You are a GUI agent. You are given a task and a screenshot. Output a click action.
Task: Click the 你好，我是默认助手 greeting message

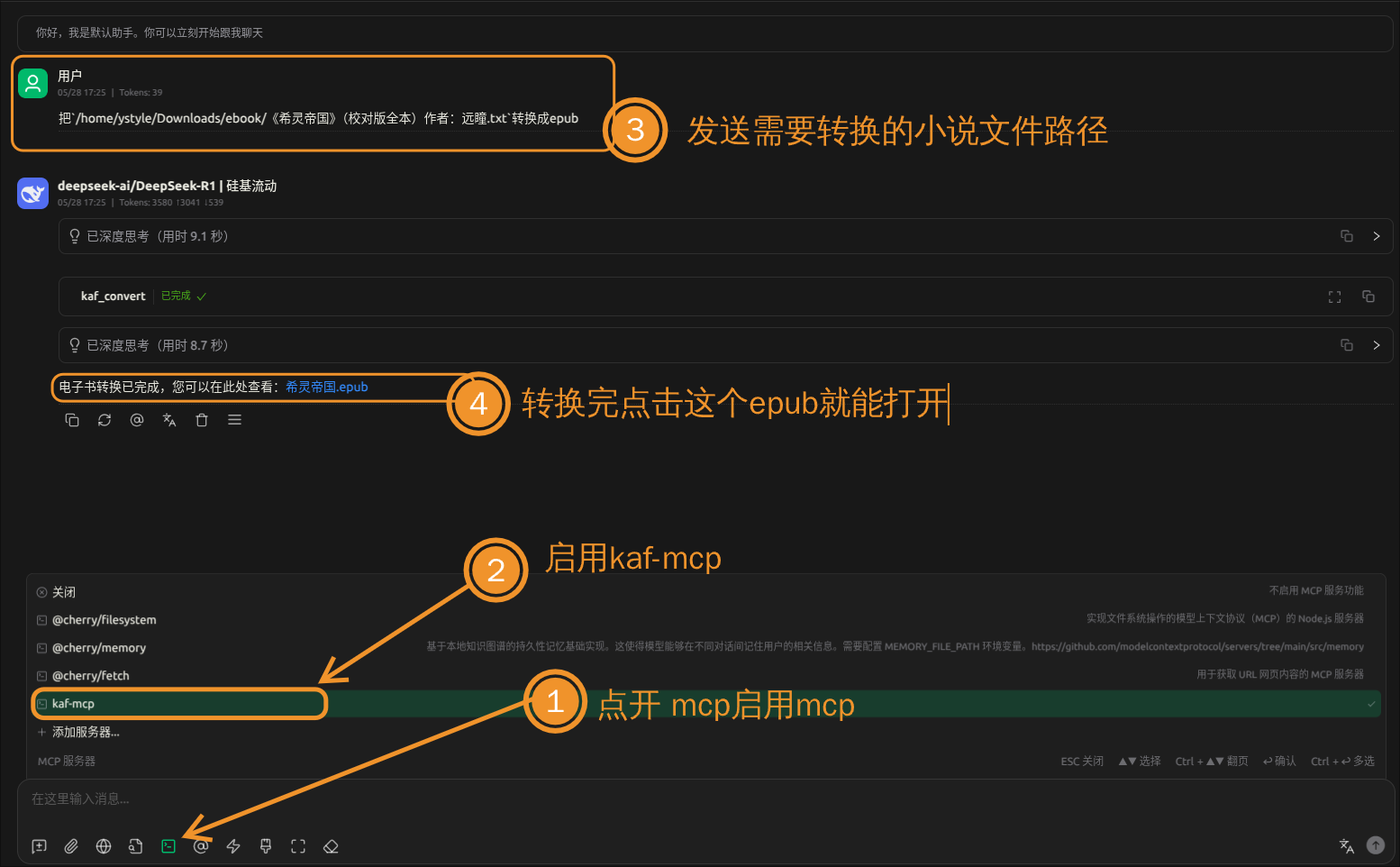pyautogui.click(x=150, y=32)
